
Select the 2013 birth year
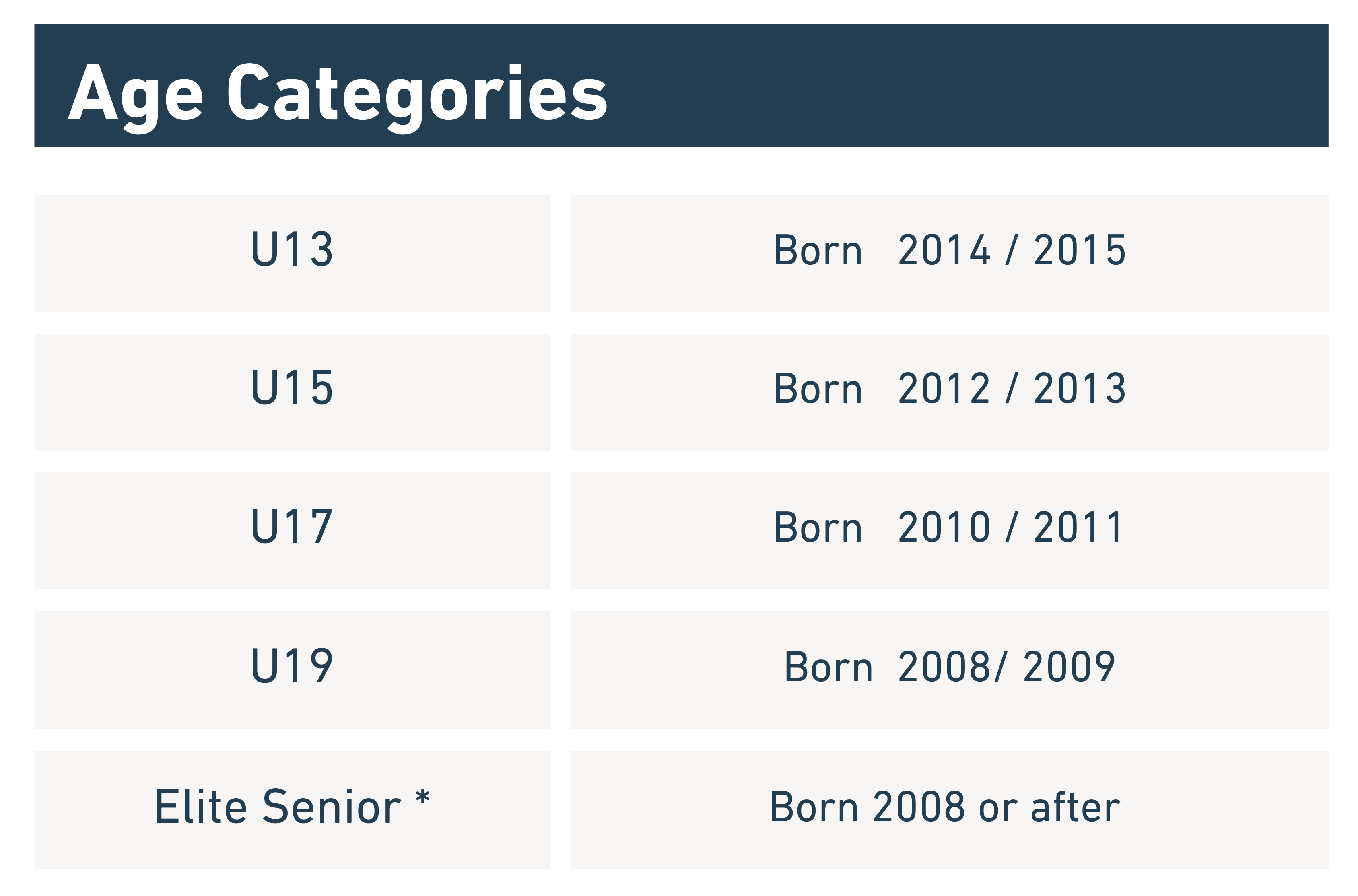click(1079, 389)
